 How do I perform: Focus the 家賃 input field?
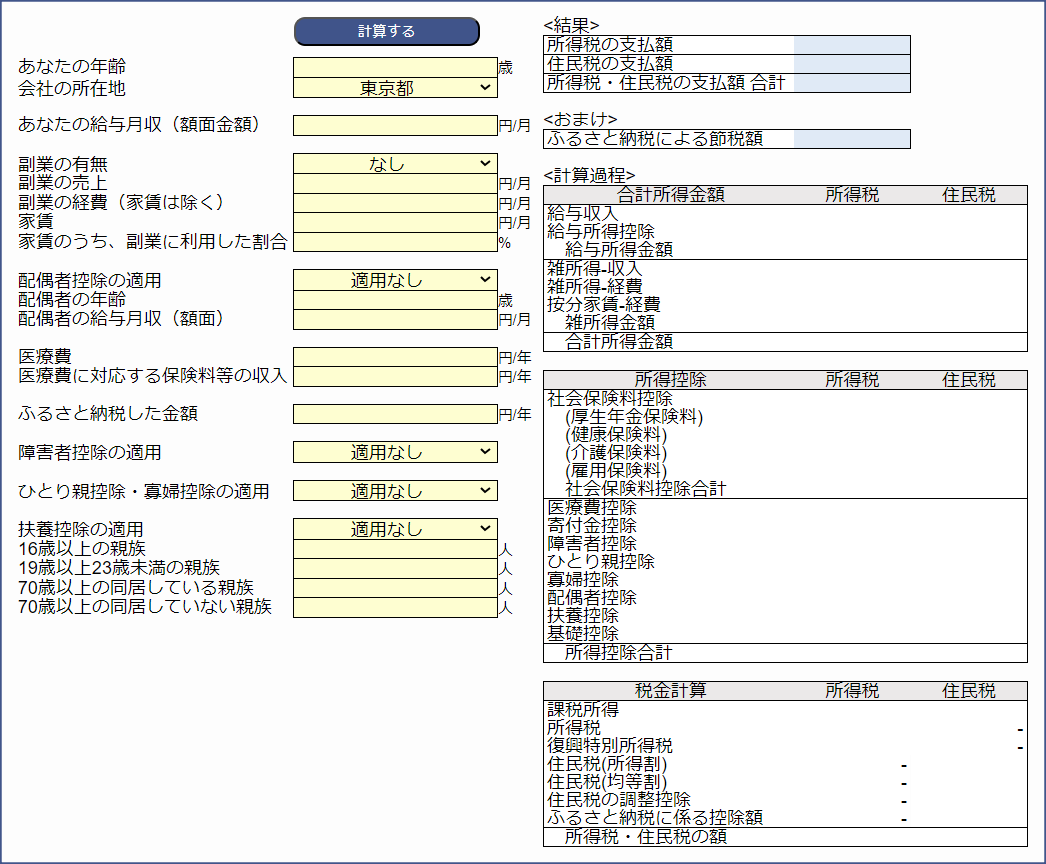(395, 222)
